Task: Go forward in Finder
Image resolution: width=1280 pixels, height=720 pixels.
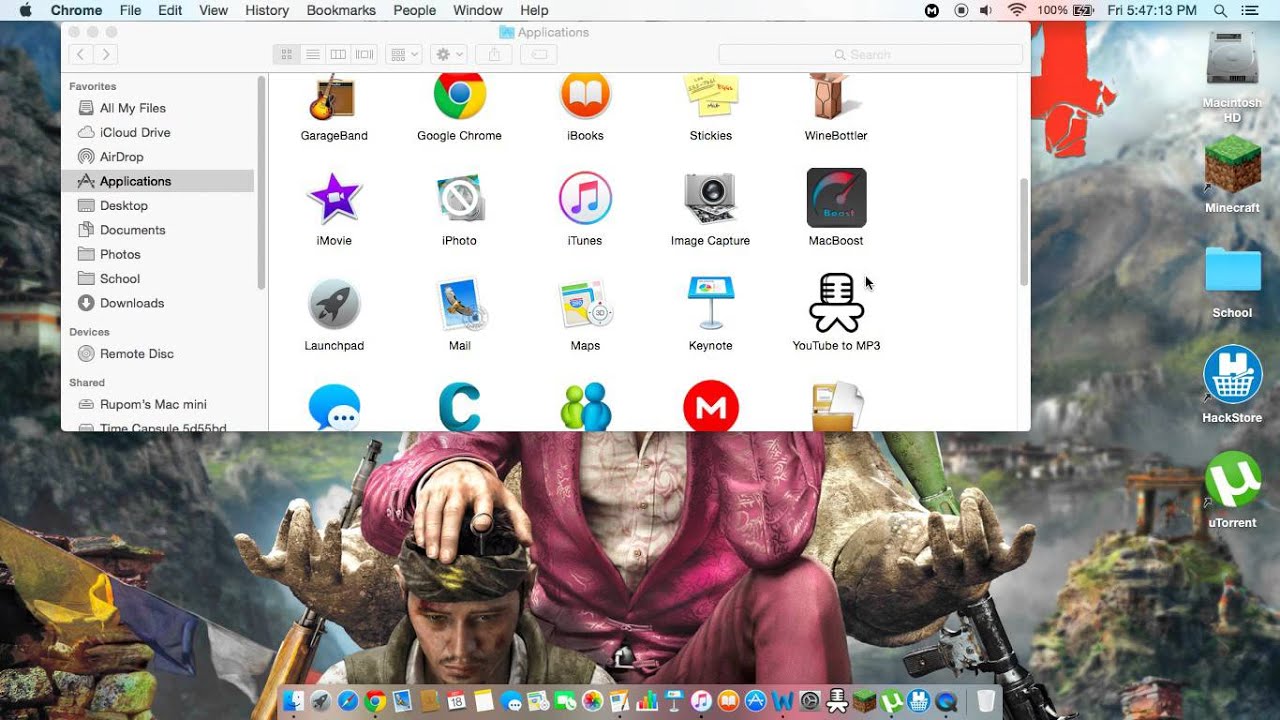Action: point(106,54)
